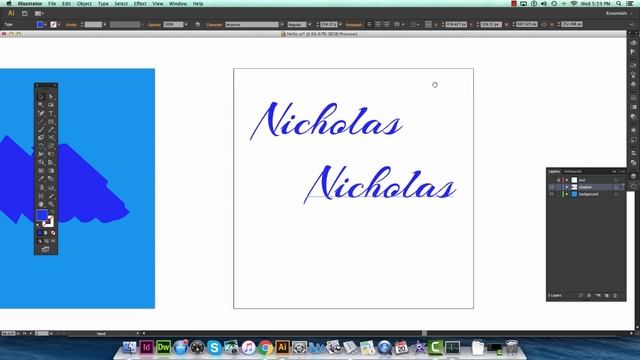
Task: Click the Paragraph link in control bar
Action: point(353,24)
